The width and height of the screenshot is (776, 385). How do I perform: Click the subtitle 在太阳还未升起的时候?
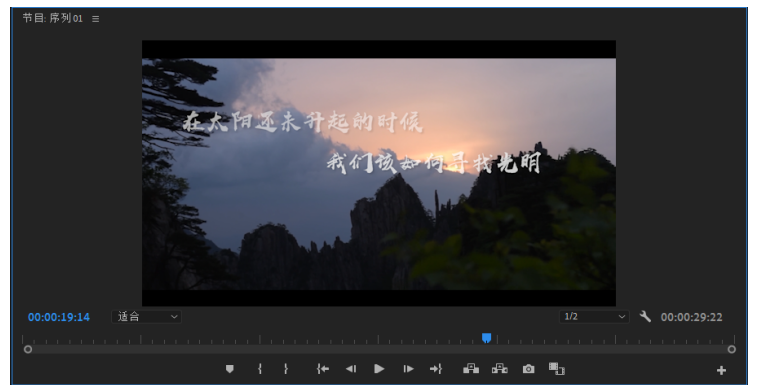click(303, 122)
